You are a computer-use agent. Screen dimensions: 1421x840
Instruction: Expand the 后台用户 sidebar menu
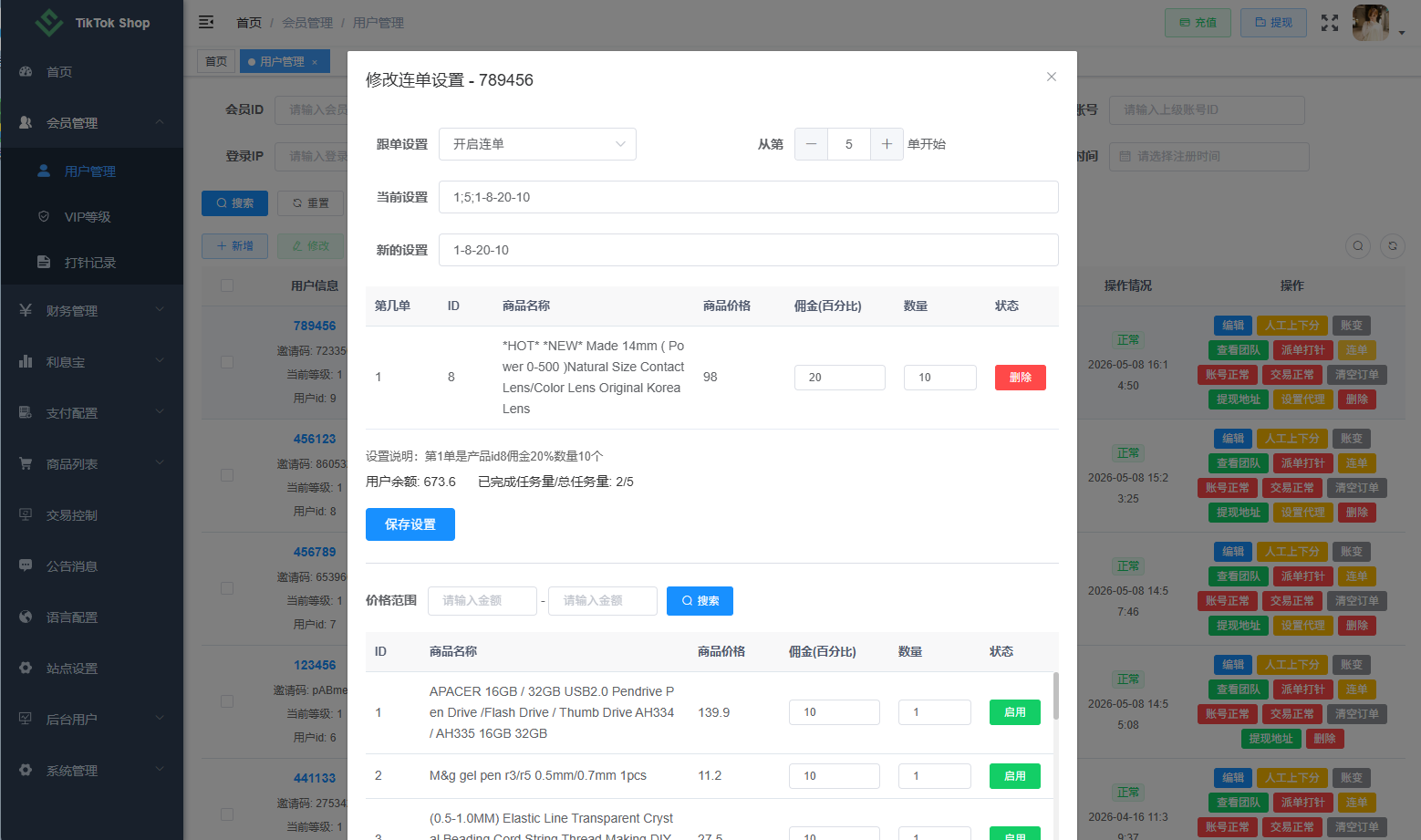click(x=91, y=720)
